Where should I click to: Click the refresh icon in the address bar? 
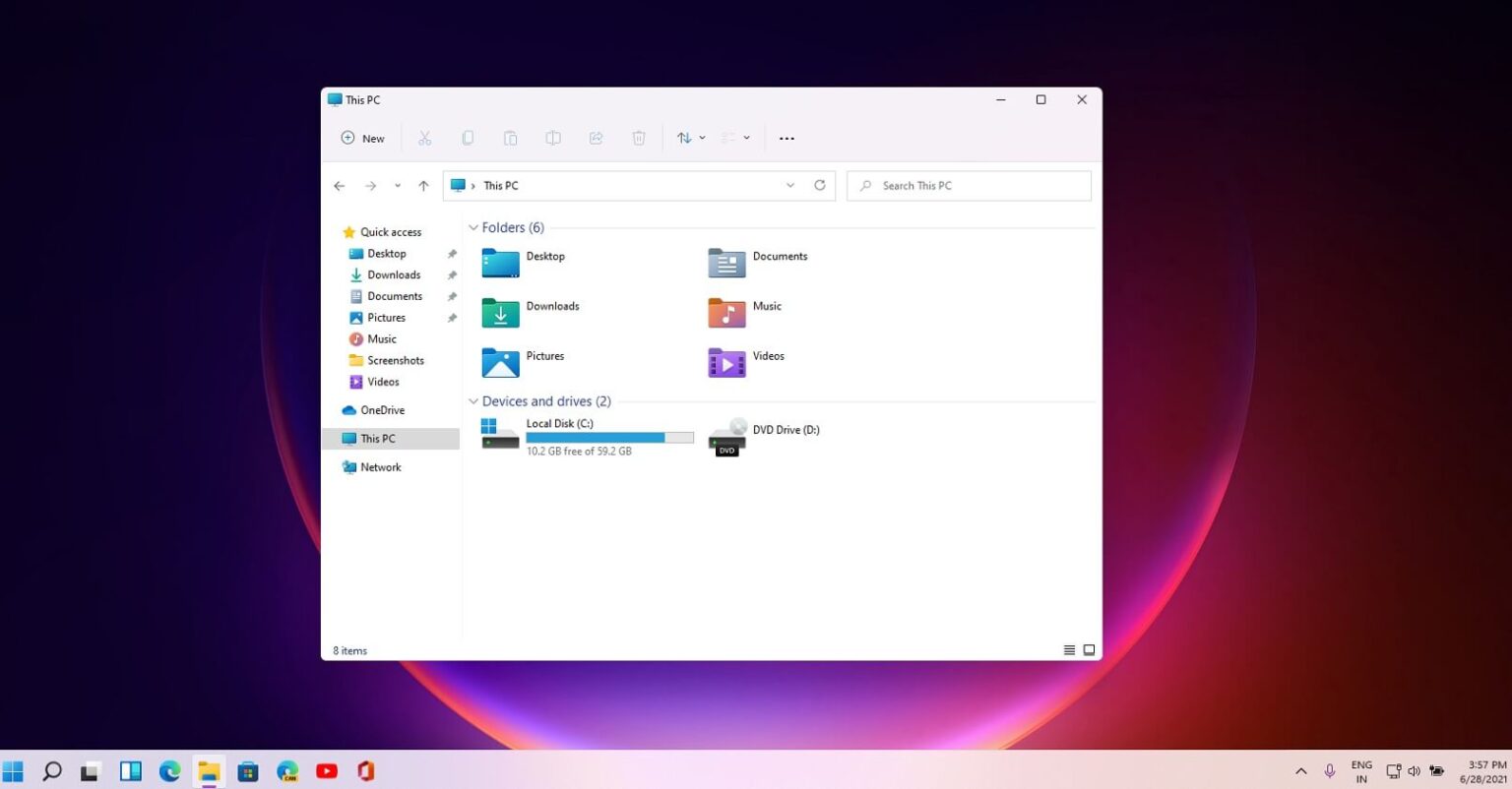(820, 185)
